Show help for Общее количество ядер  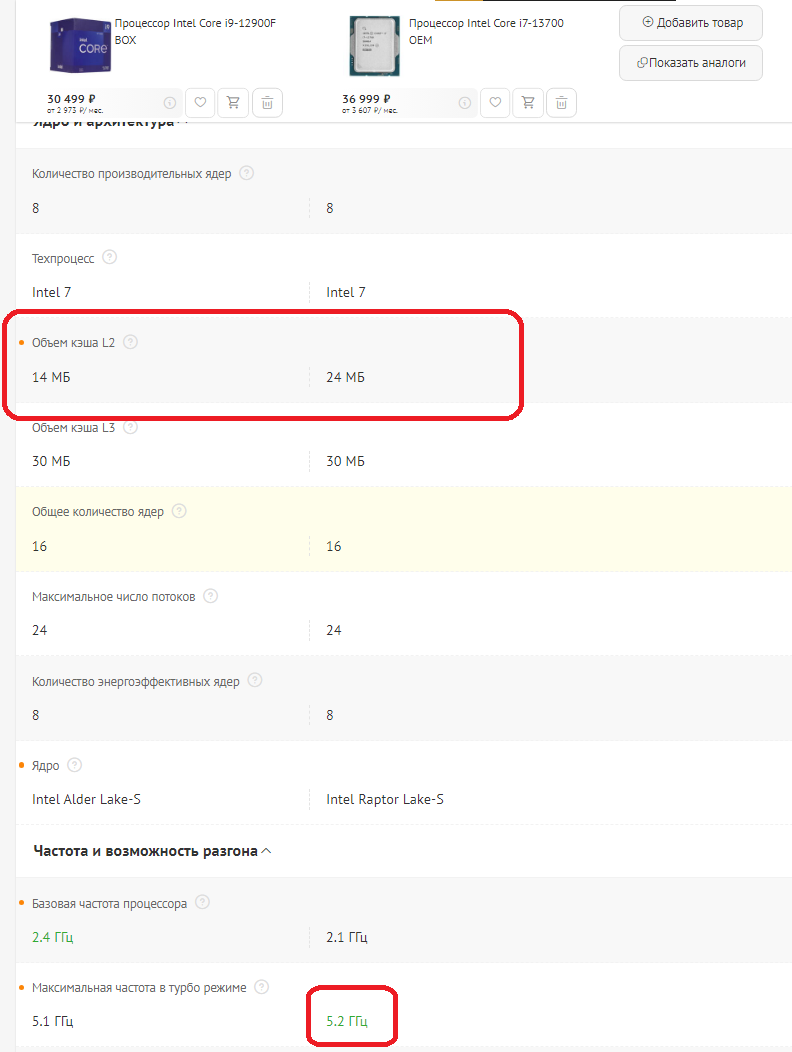[x=179, y=511]
